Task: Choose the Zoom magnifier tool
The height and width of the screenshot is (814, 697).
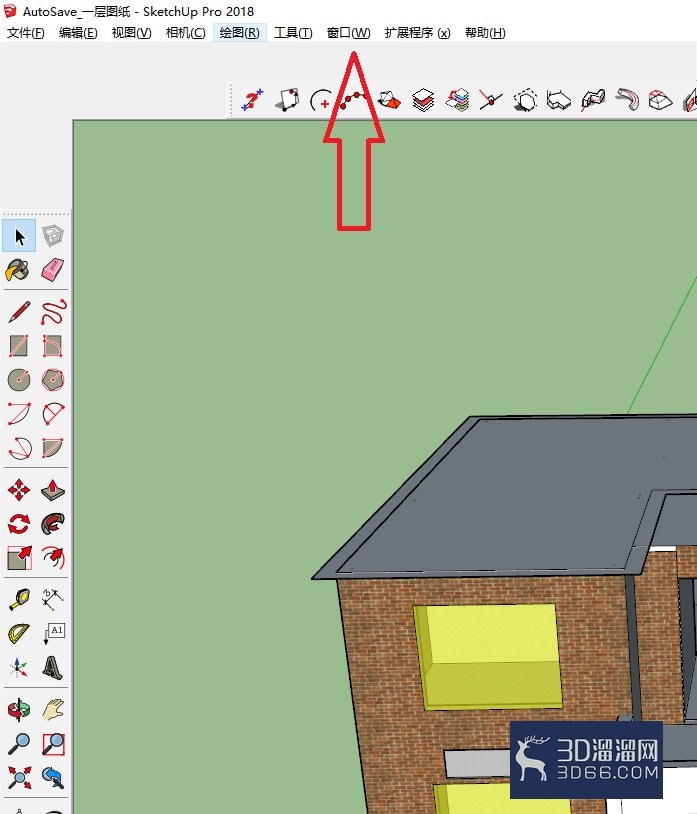Action: tap(19, 744)
